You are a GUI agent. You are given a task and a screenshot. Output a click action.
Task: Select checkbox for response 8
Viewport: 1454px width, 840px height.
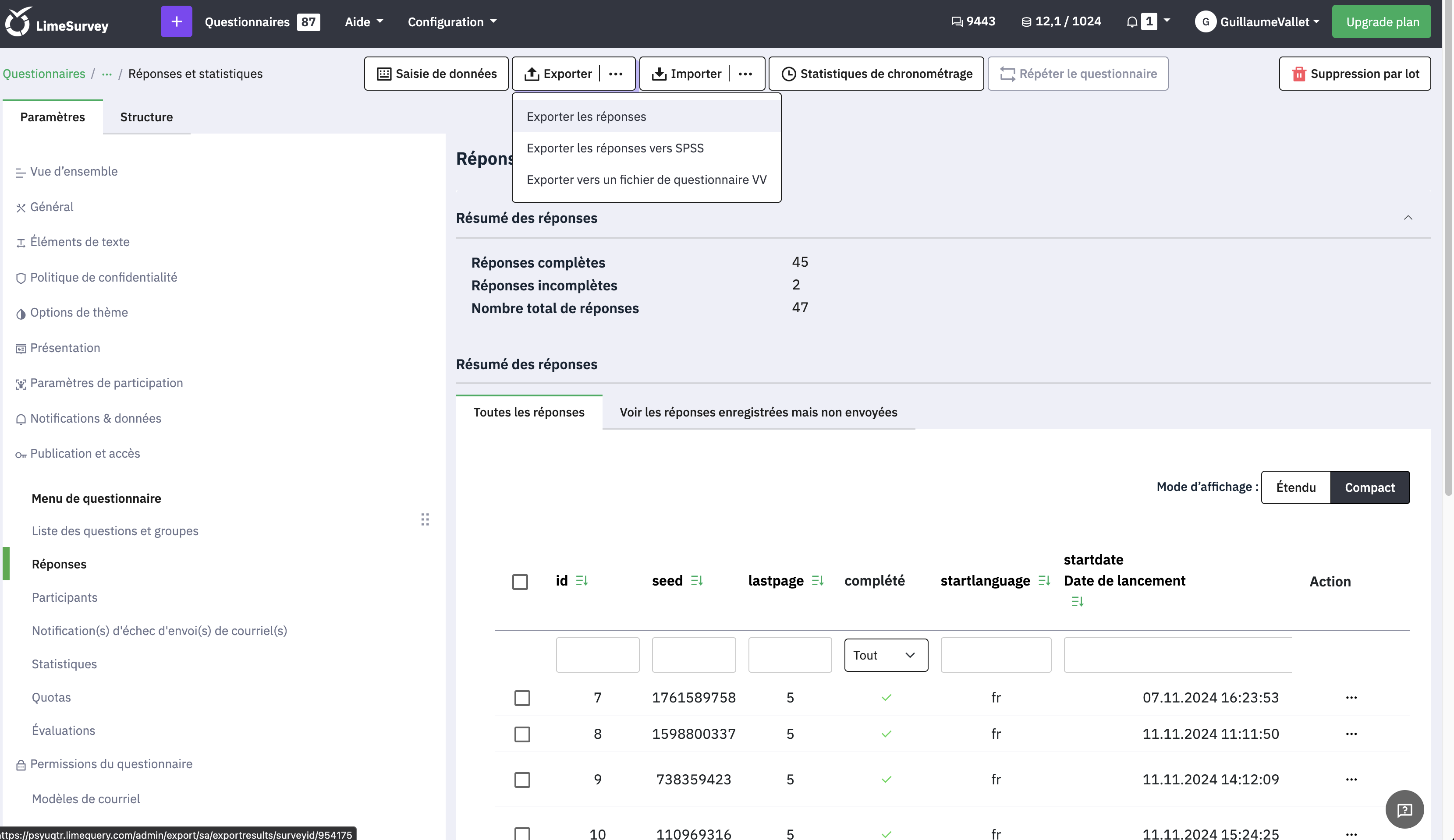[x=522, y=734]
